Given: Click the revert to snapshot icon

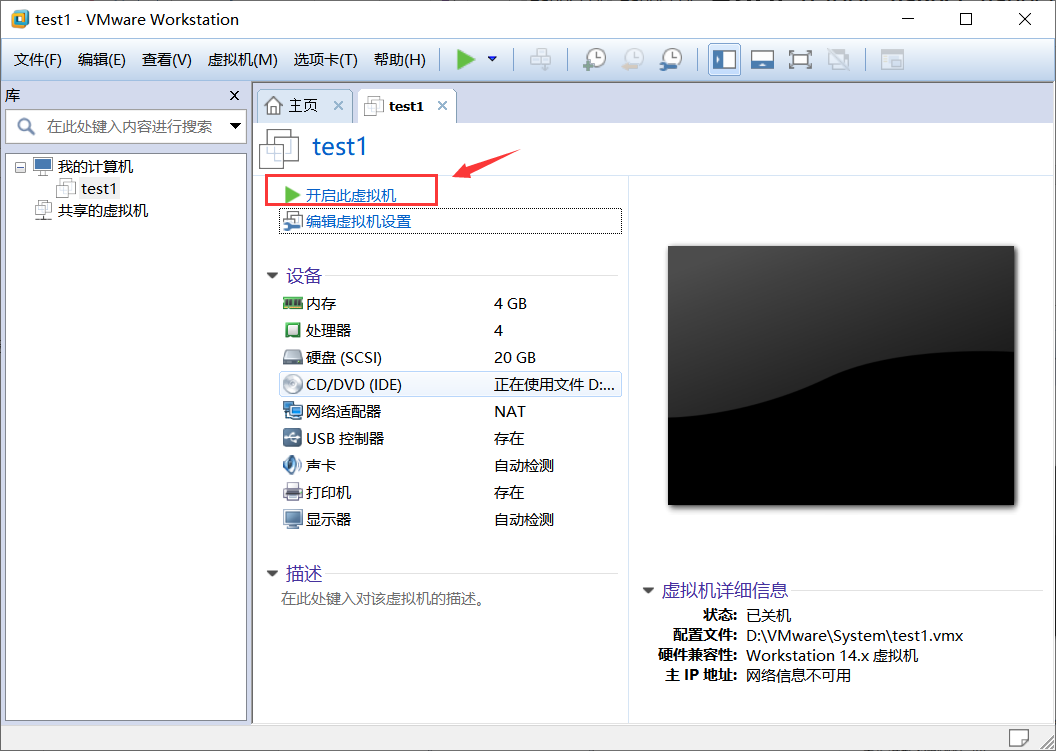Looking at the screenshot, I should click(632, 59).
